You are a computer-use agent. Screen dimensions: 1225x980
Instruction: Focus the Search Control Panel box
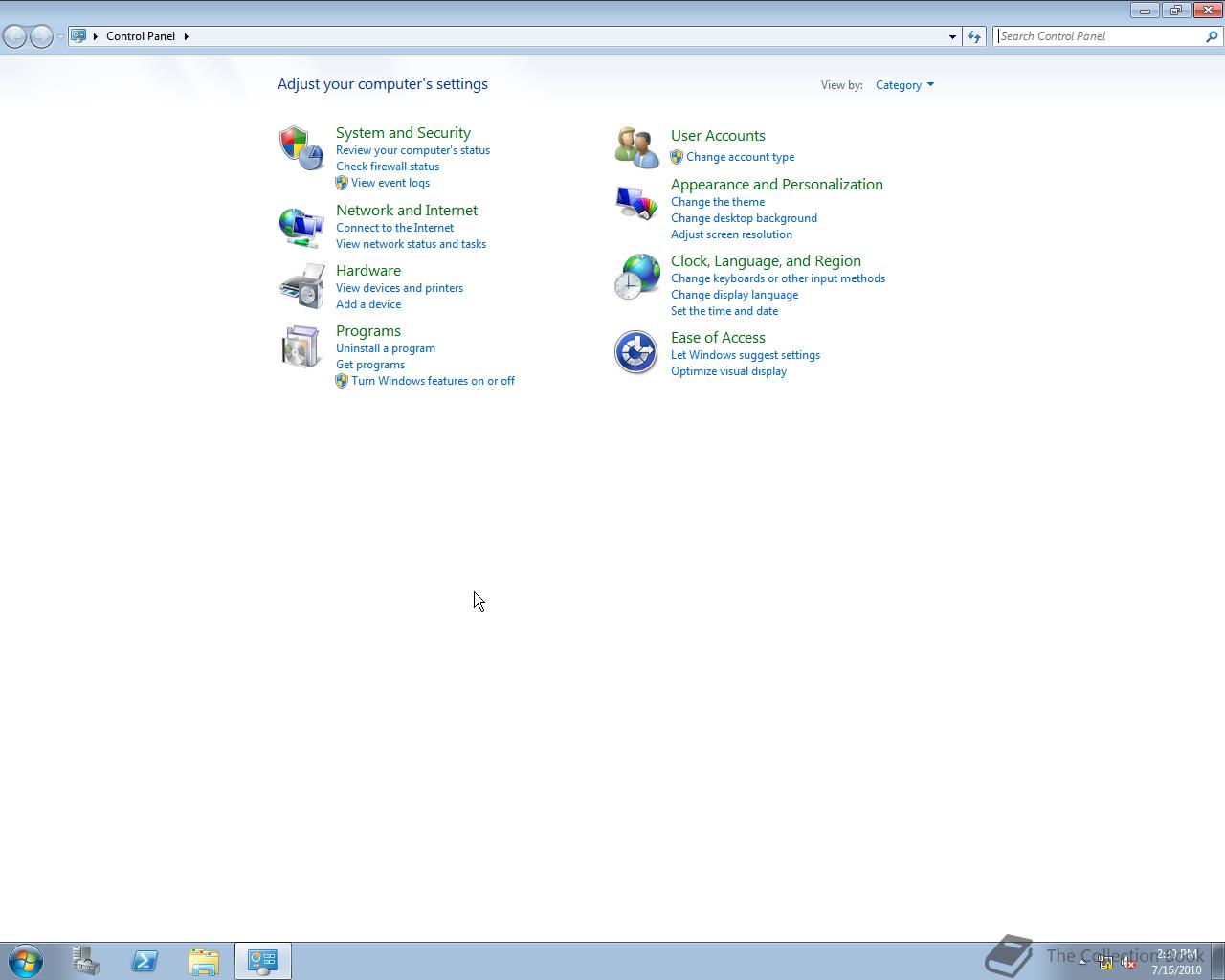pos(1100,36)
